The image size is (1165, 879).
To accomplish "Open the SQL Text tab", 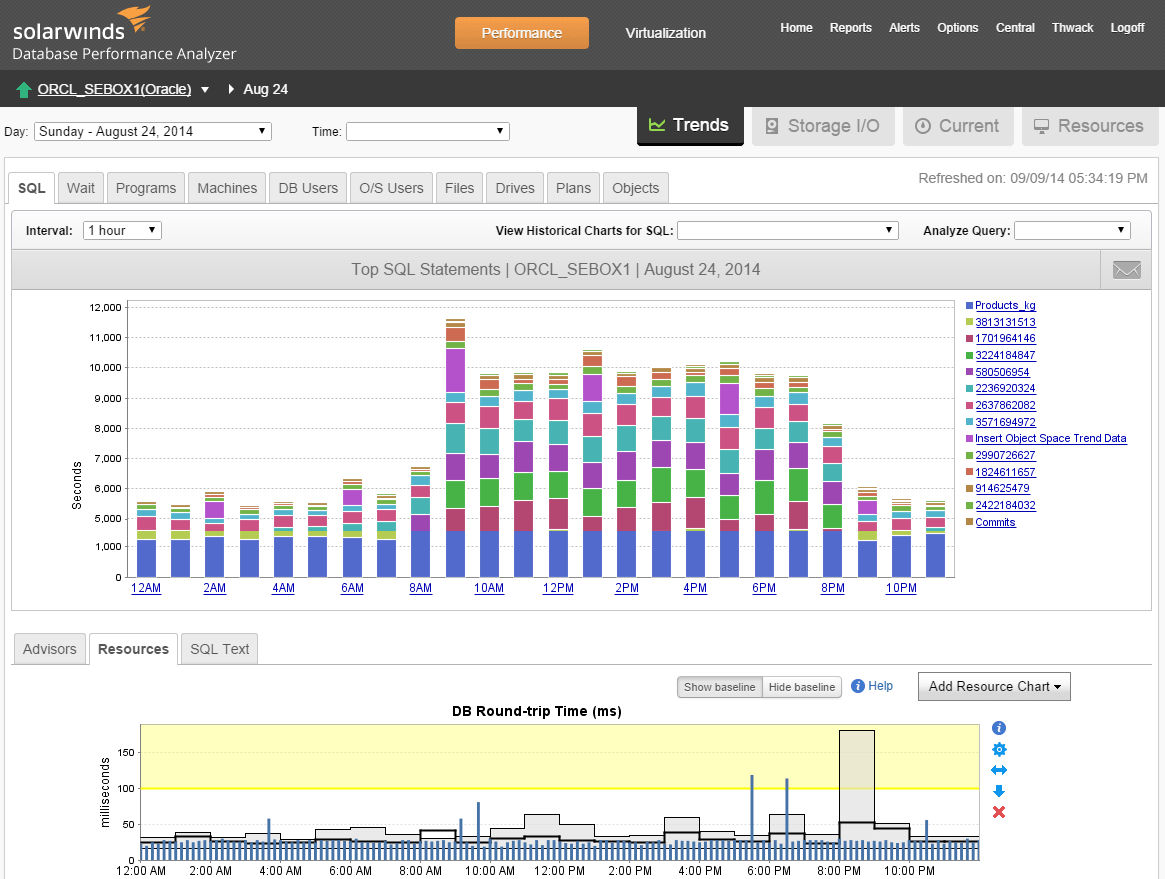I will pyautogui.click(x=219, y=648).
